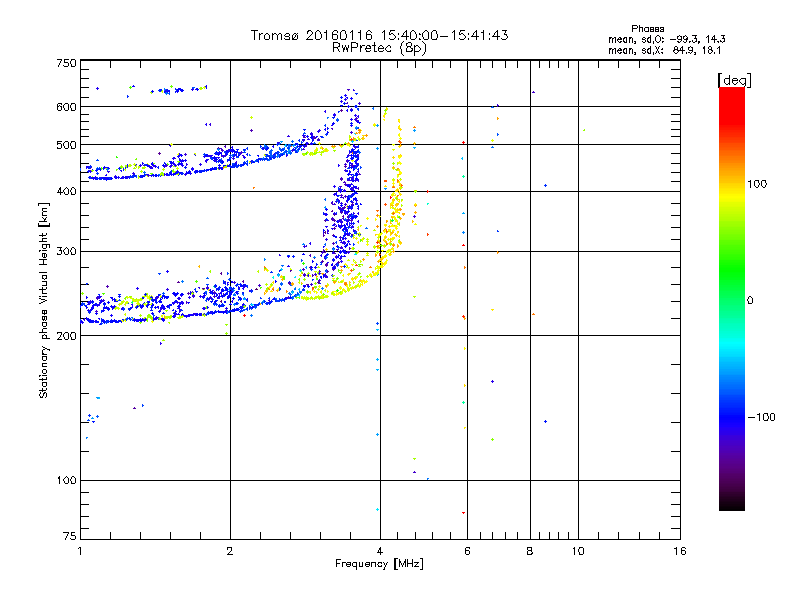
Task: Click the x-axis tick label '1'
Action: click(80, 551)
